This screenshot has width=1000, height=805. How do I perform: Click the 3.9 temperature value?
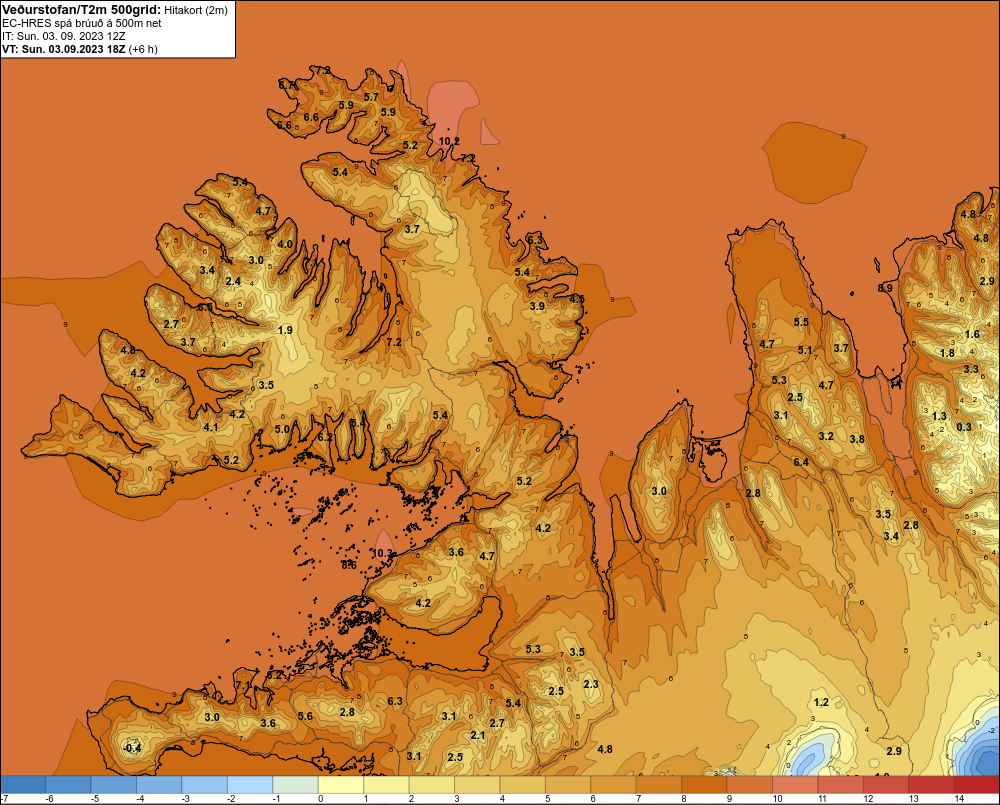pos(537,306)
